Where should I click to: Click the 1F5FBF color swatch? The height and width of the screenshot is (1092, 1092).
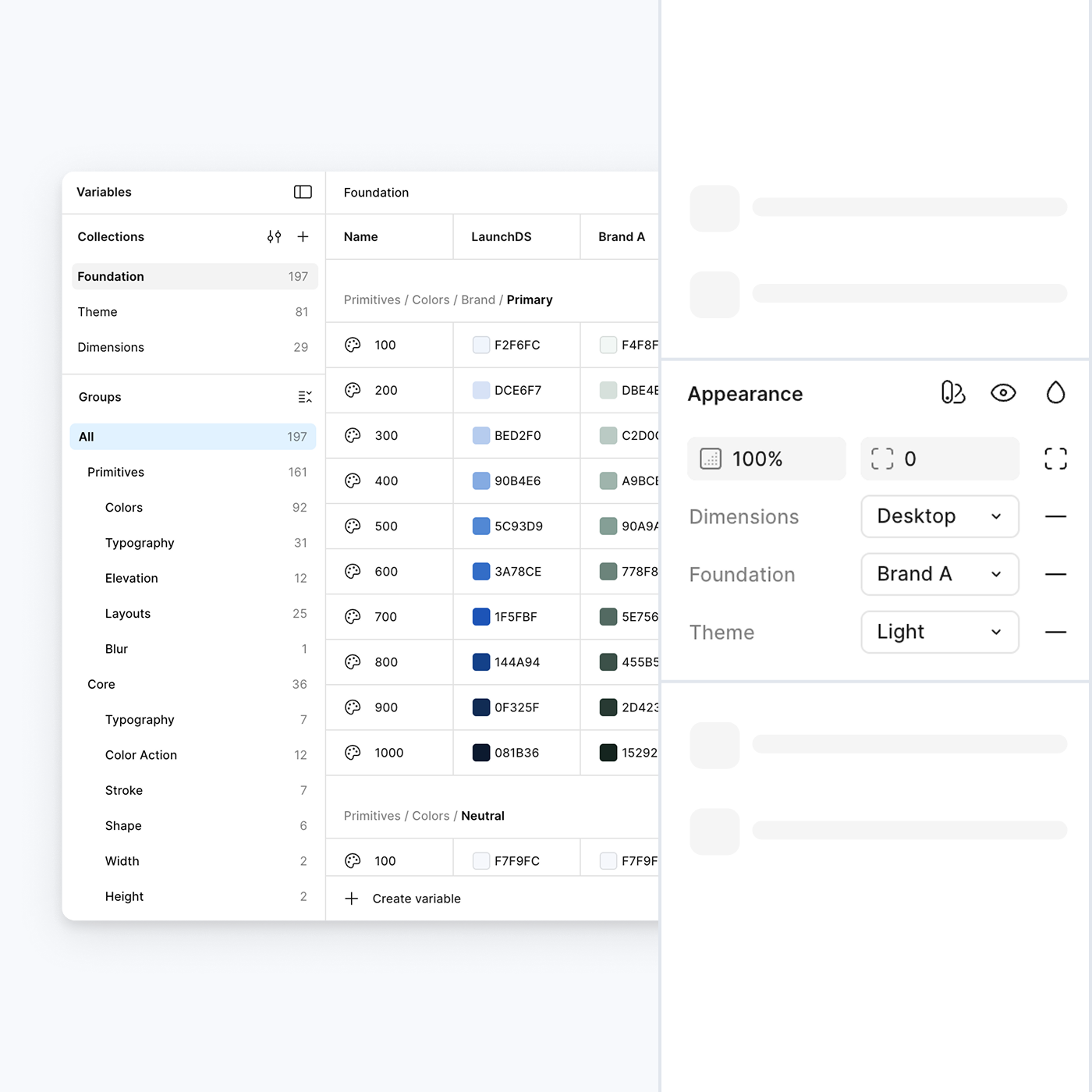[x=481, y=617]
